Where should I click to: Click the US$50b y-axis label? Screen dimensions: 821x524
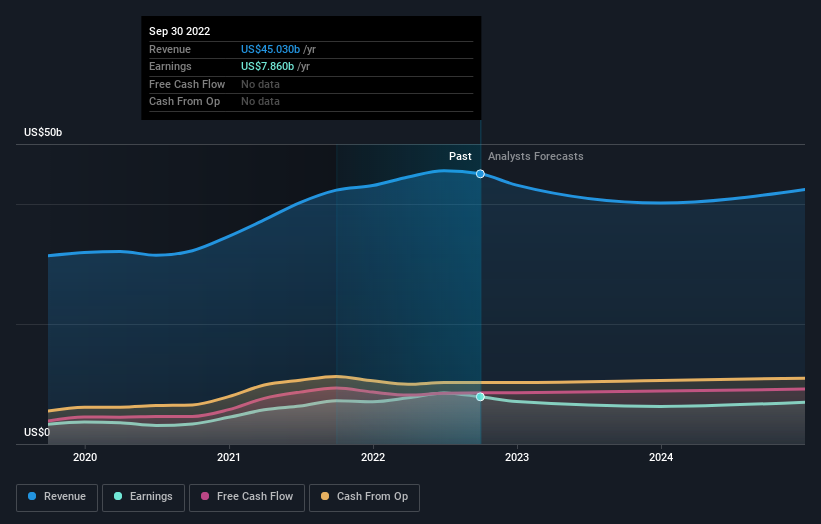click(43, 132)
